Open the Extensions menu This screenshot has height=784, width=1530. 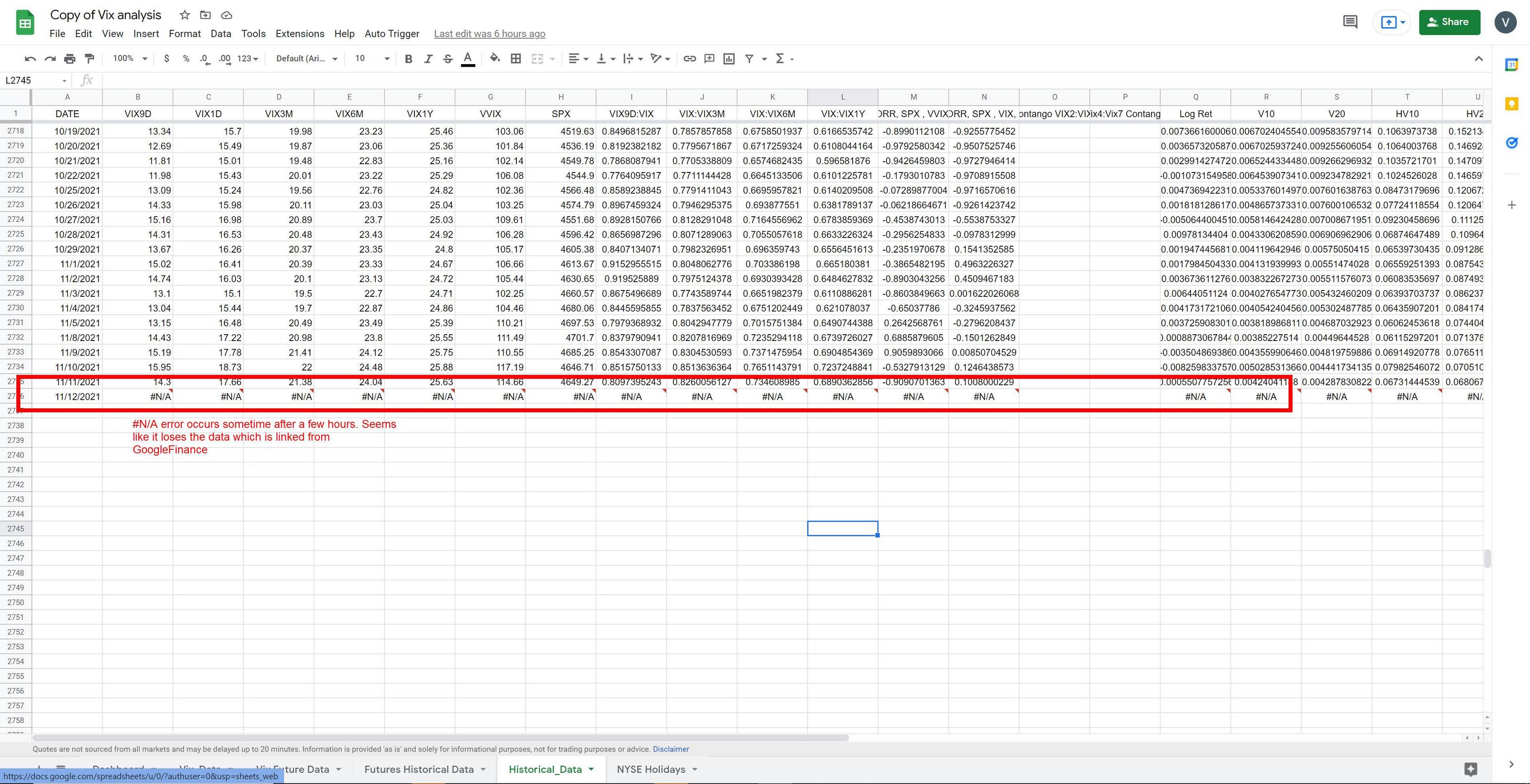pos(300,34)
